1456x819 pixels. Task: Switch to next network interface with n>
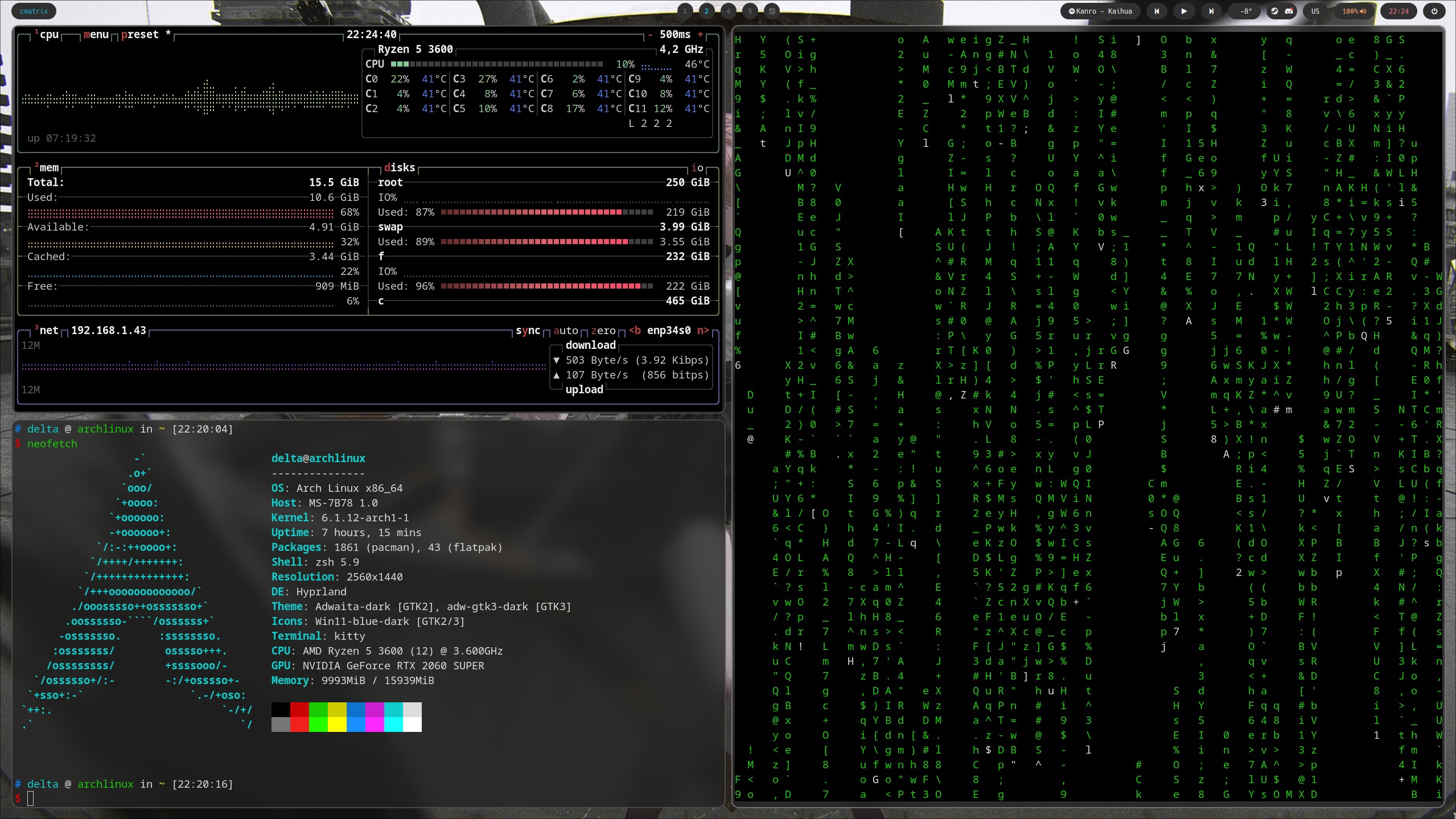[703, 331]
